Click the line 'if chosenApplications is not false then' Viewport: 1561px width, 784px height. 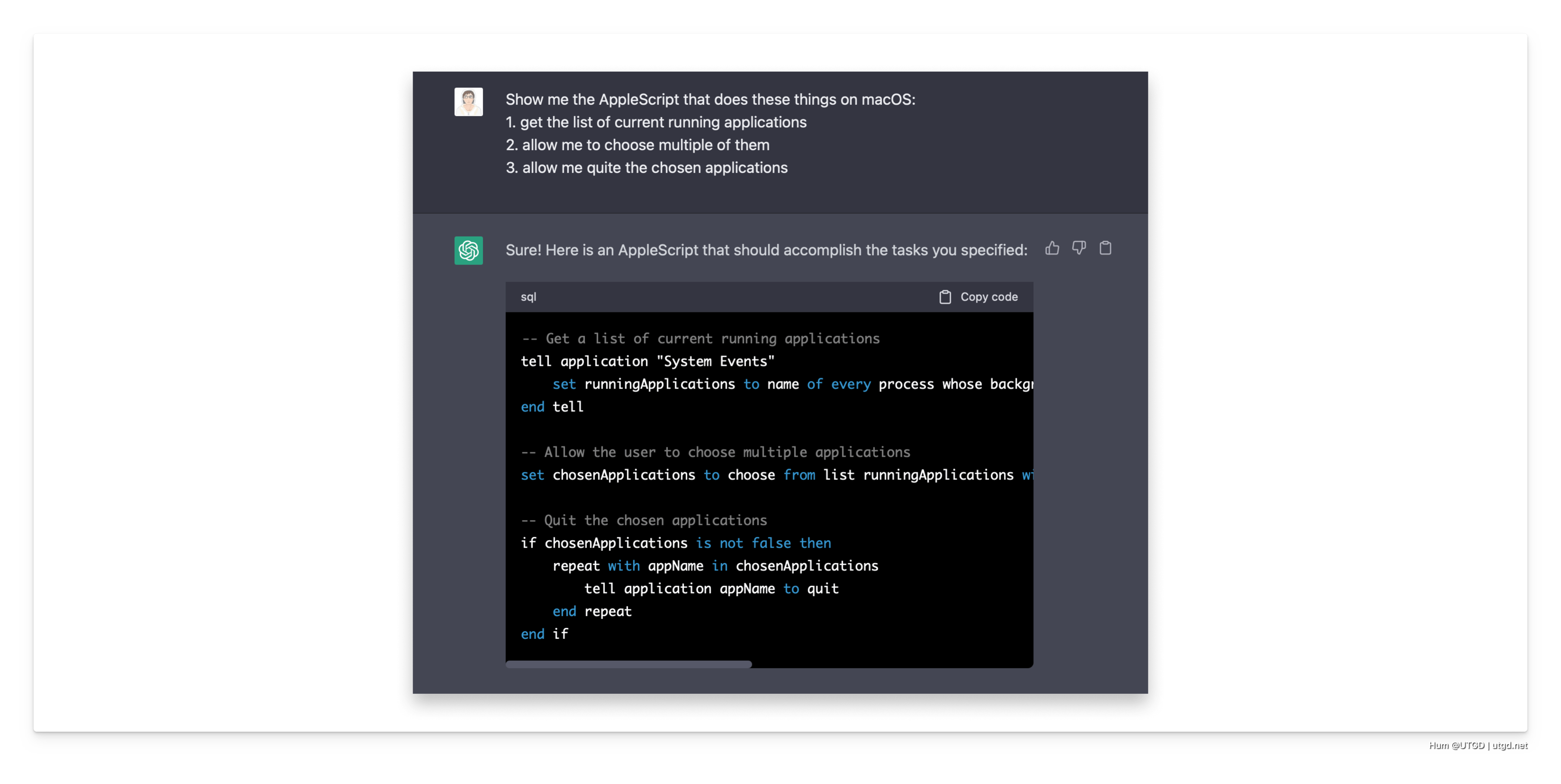tap(676, 544)
